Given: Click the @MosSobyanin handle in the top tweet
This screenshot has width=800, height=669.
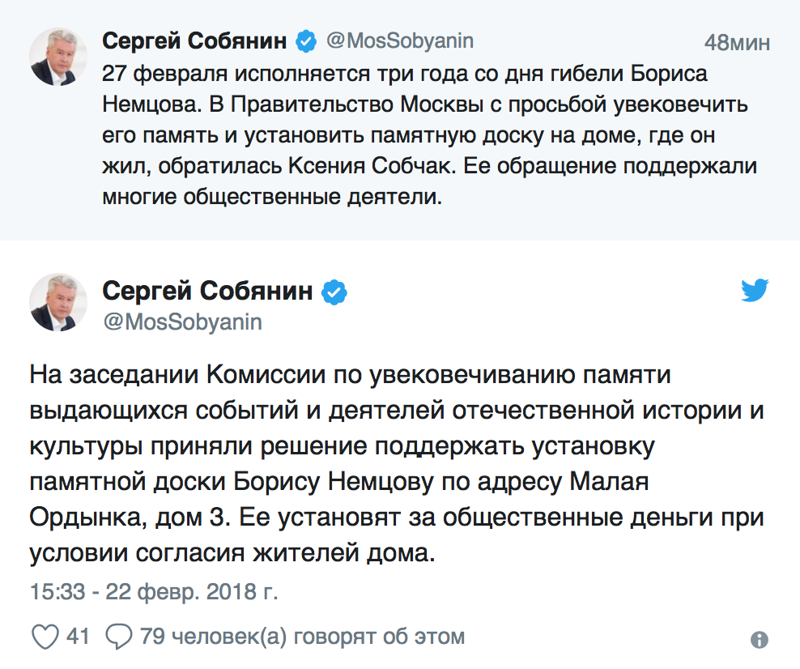Looking at the screenshot, I should [x=400, y=42].
